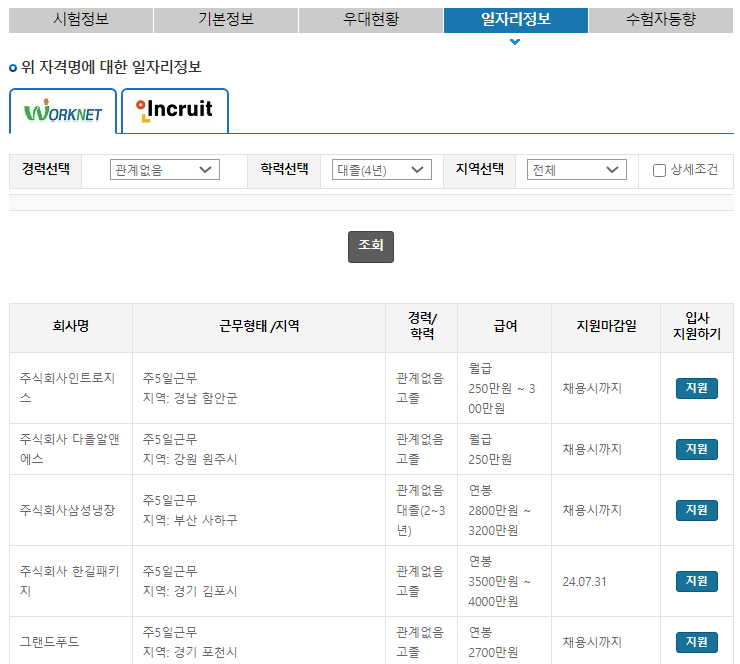Go to the 수험자동향 tab

coord(661,20)
